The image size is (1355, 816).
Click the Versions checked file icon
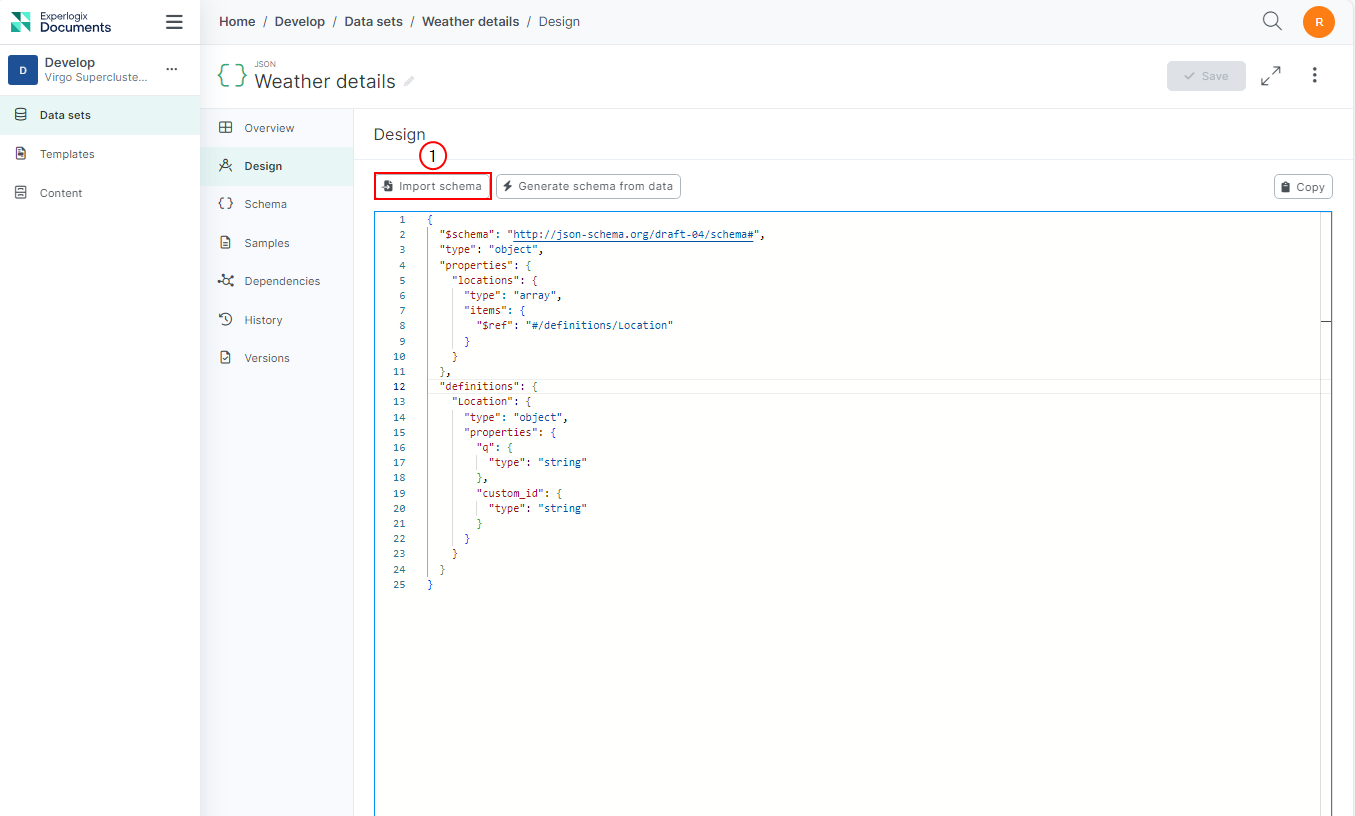click(x=226, y=358)
